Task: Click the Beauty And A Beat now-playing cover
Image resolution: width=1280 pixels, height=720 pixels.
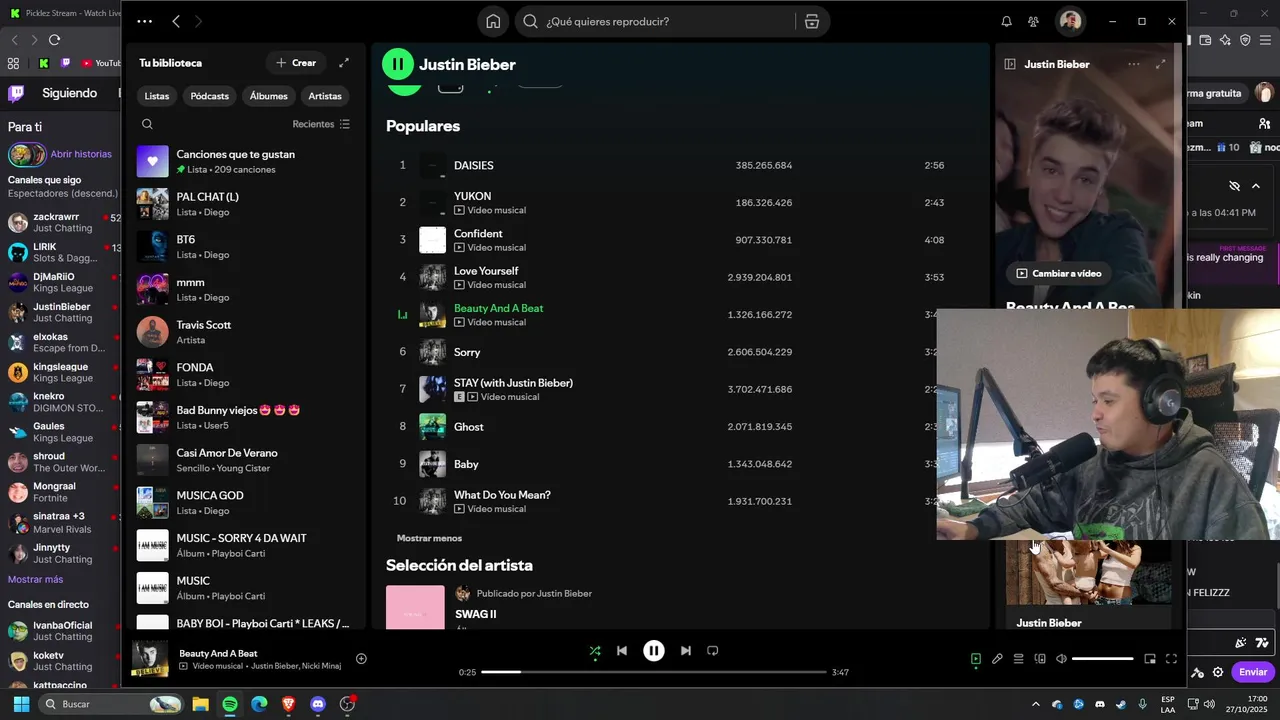Action: tap(150, 658)
